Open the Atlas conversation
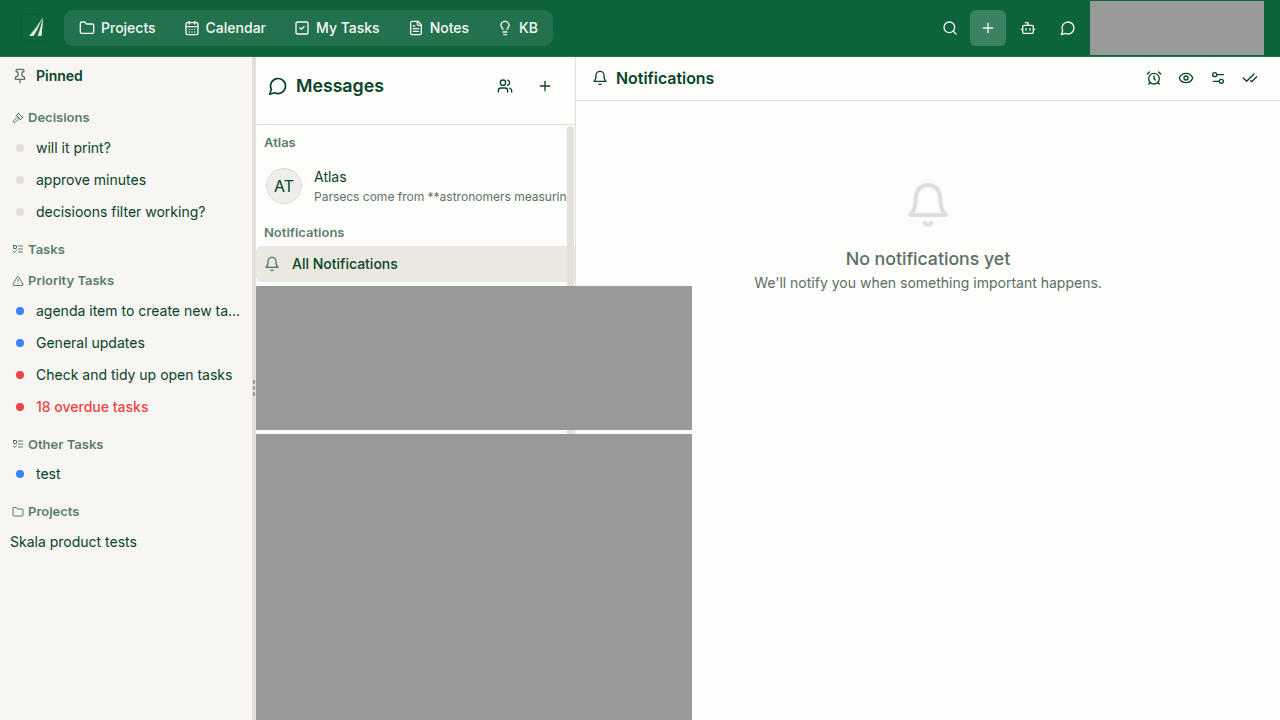Screen dimensions: 1280x720 tap(412, 186)
